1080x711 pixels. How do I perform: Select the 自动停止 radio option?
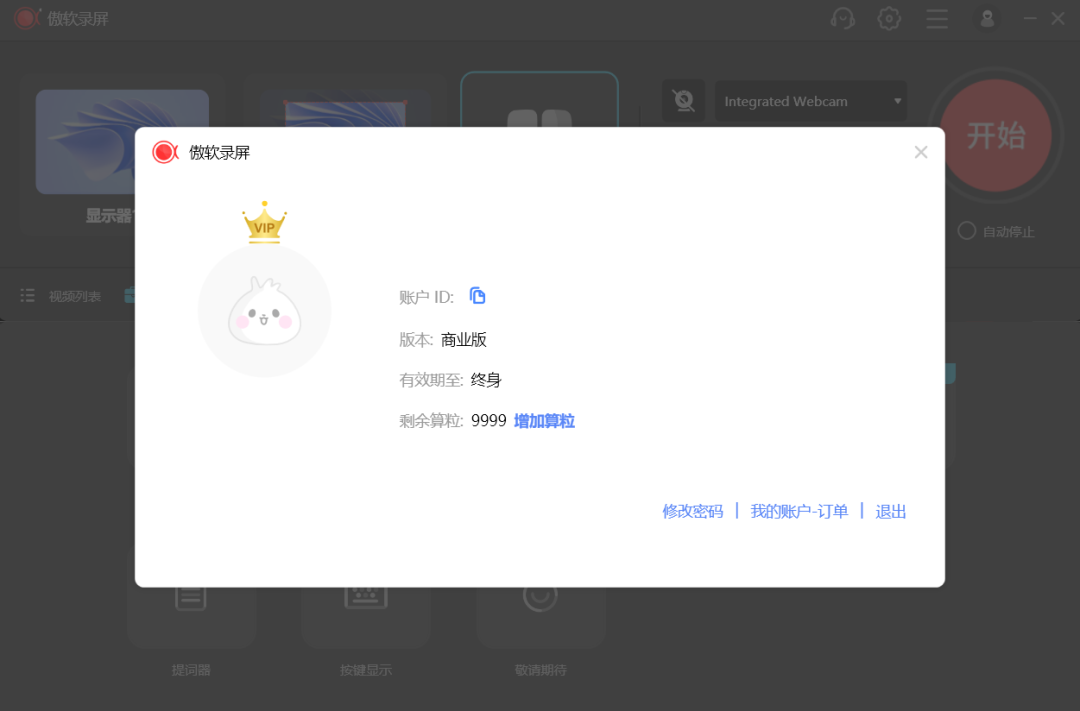tap(966, 231)
